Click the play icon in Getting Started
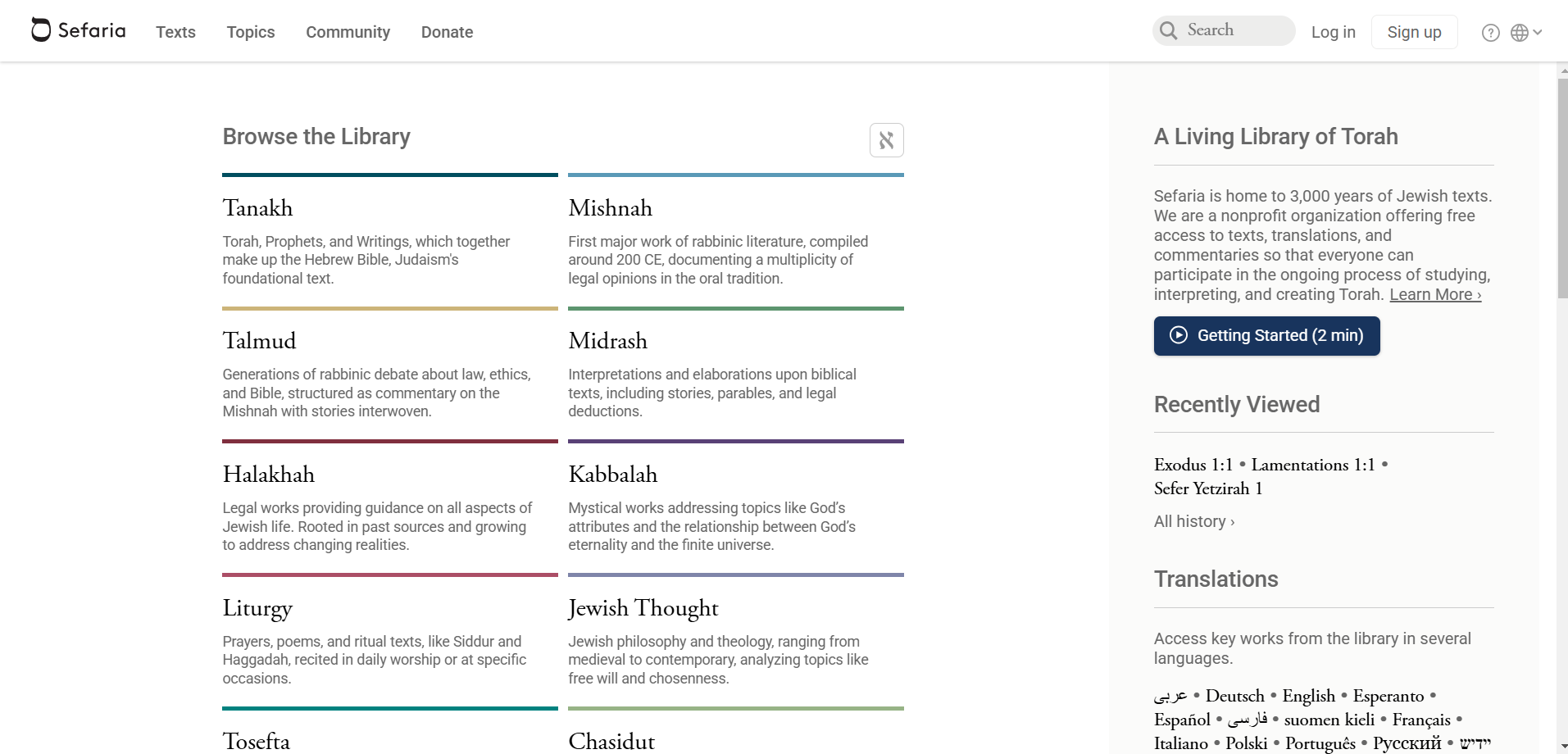The height and width of the screenshot is (754, 1568). [x=1178, y=335]
